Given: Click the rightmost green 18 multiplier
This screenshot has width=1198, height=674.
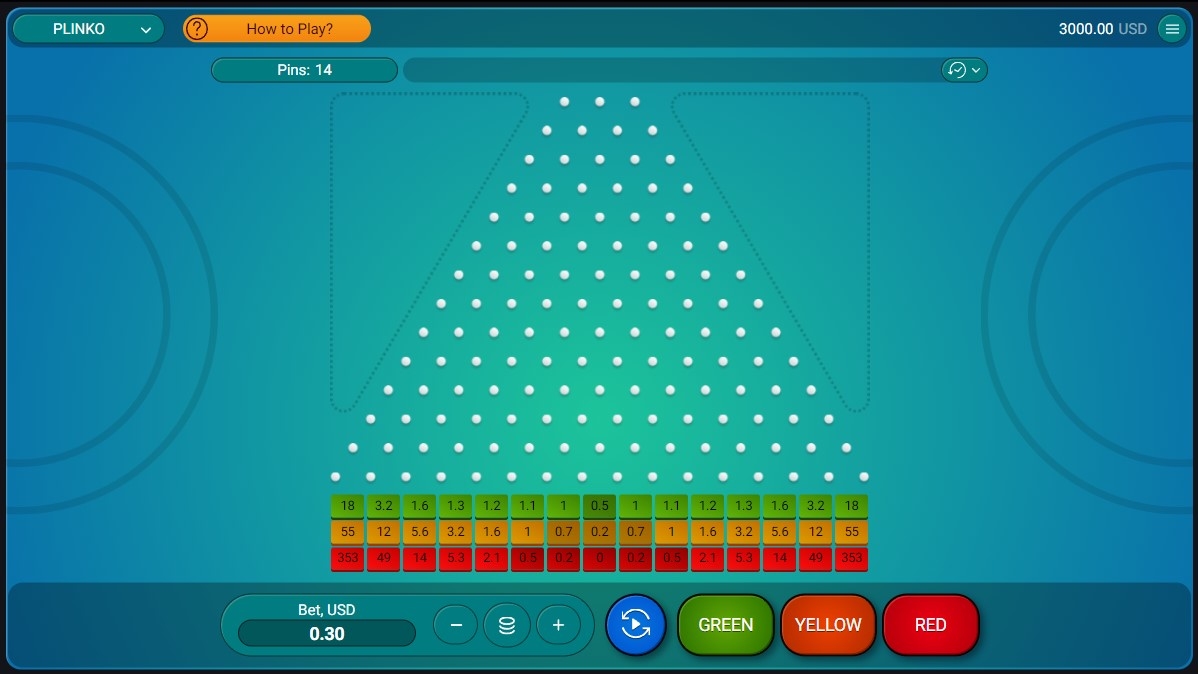Looking at the screenshot, I should click(852, 506).
